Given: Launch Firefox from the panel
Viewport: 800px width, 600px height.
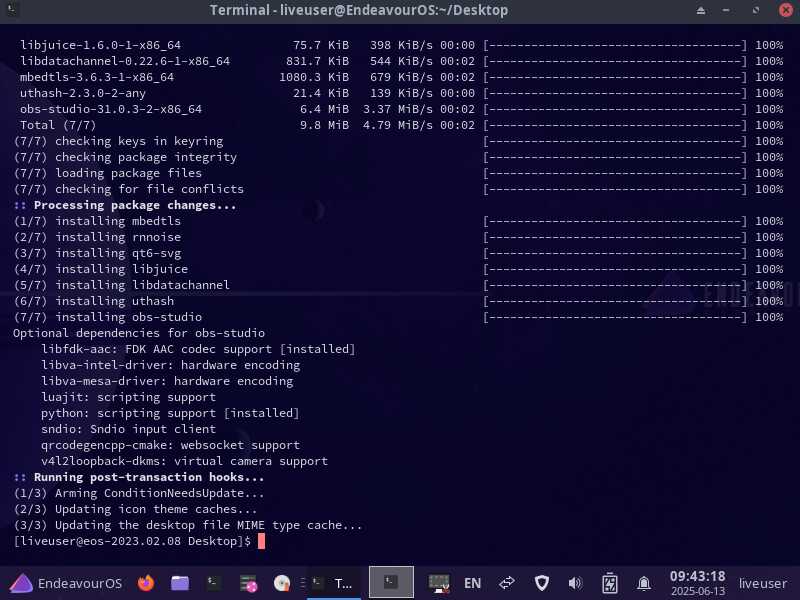Looking at the screenshot, I should pyautogui.click(x=146, y=583).
